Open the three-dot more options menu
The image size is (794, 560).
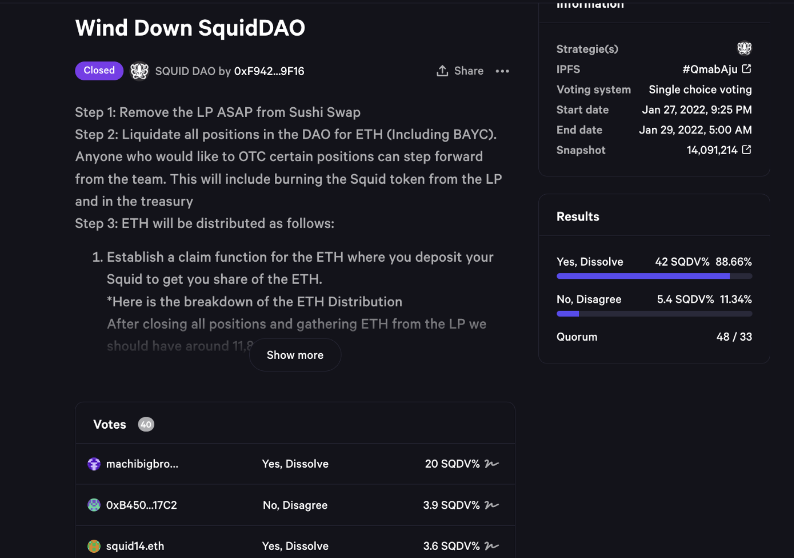click(x=502, y=71)
